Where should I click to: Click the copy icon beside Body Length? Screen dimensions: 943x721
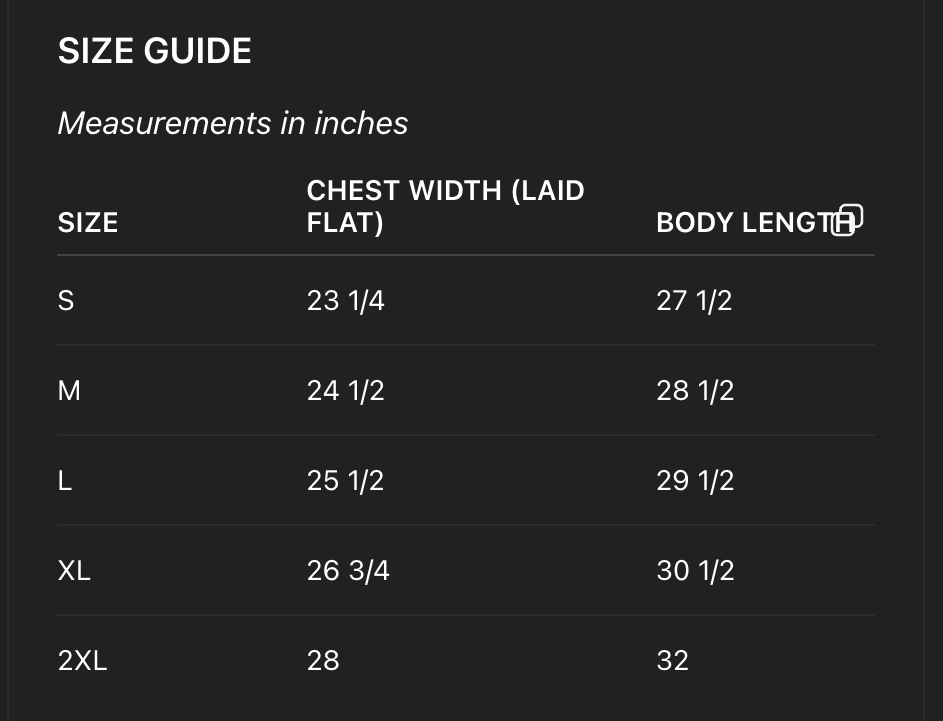(x=847, y=219)
